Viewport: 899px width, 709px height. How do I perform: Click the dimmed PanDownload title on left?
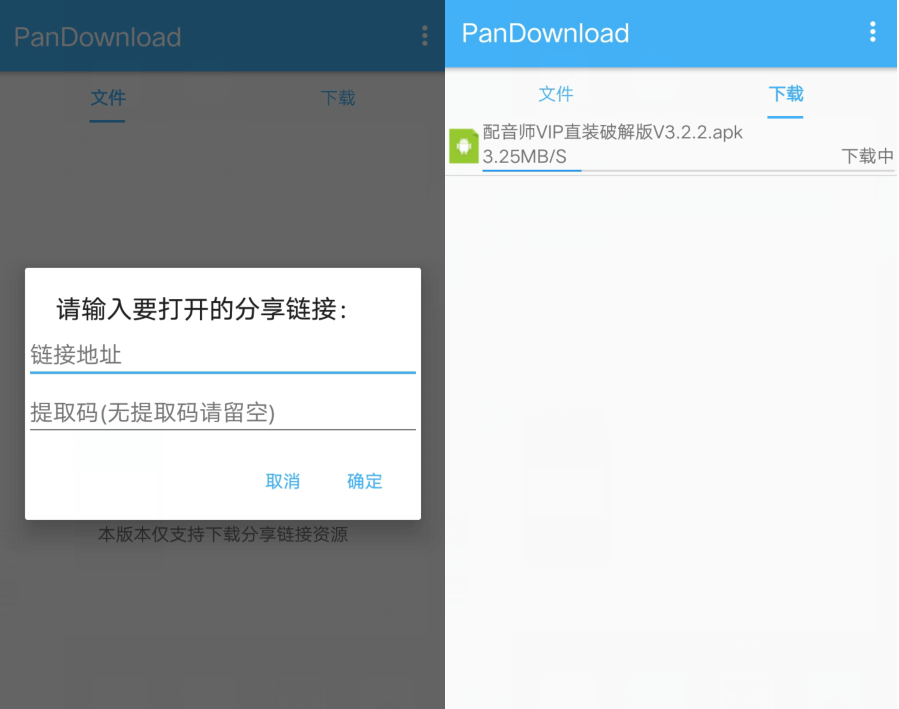[x=97, y=37]
